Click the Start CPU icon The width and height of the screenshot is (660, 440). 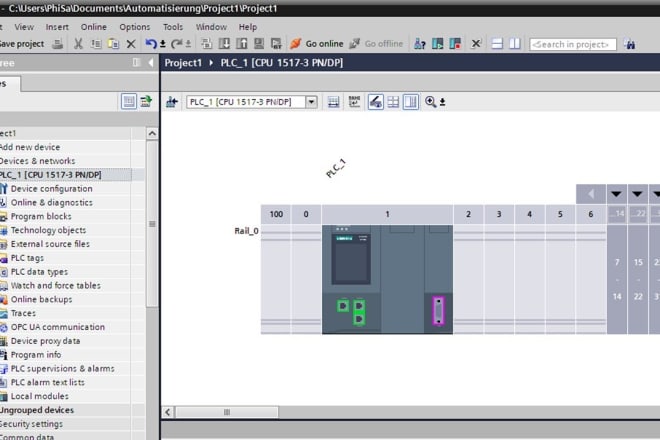(x=437, y=44)
